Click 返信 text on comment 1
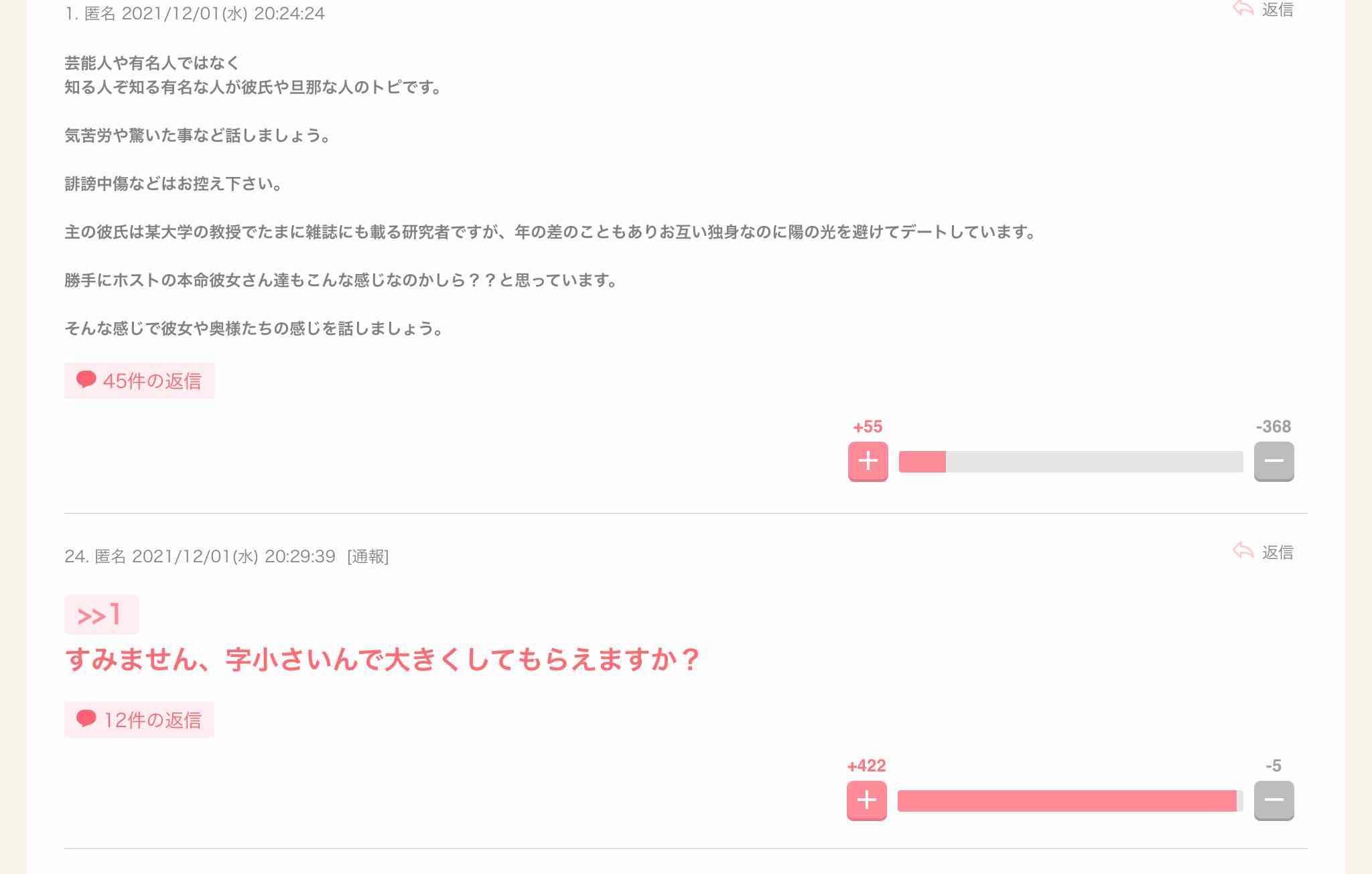Viewport: 1372px width, 874px height. (x=1278, y=9)
